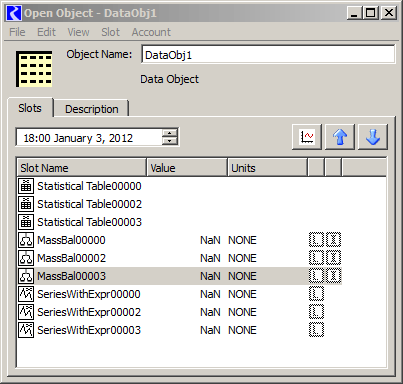Select the Slots tab
The height and width of the screenshot is (384, 403).
pyautogui.click(x=30, y=108)
